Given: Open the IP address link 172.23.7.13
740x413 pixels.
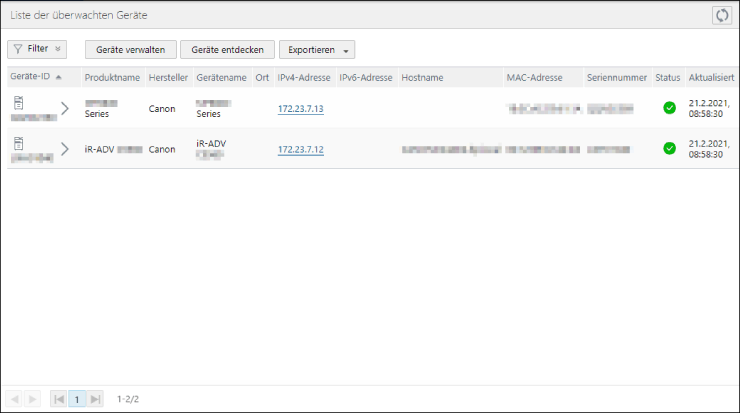Looking at the screenshot, I should 300,108.
